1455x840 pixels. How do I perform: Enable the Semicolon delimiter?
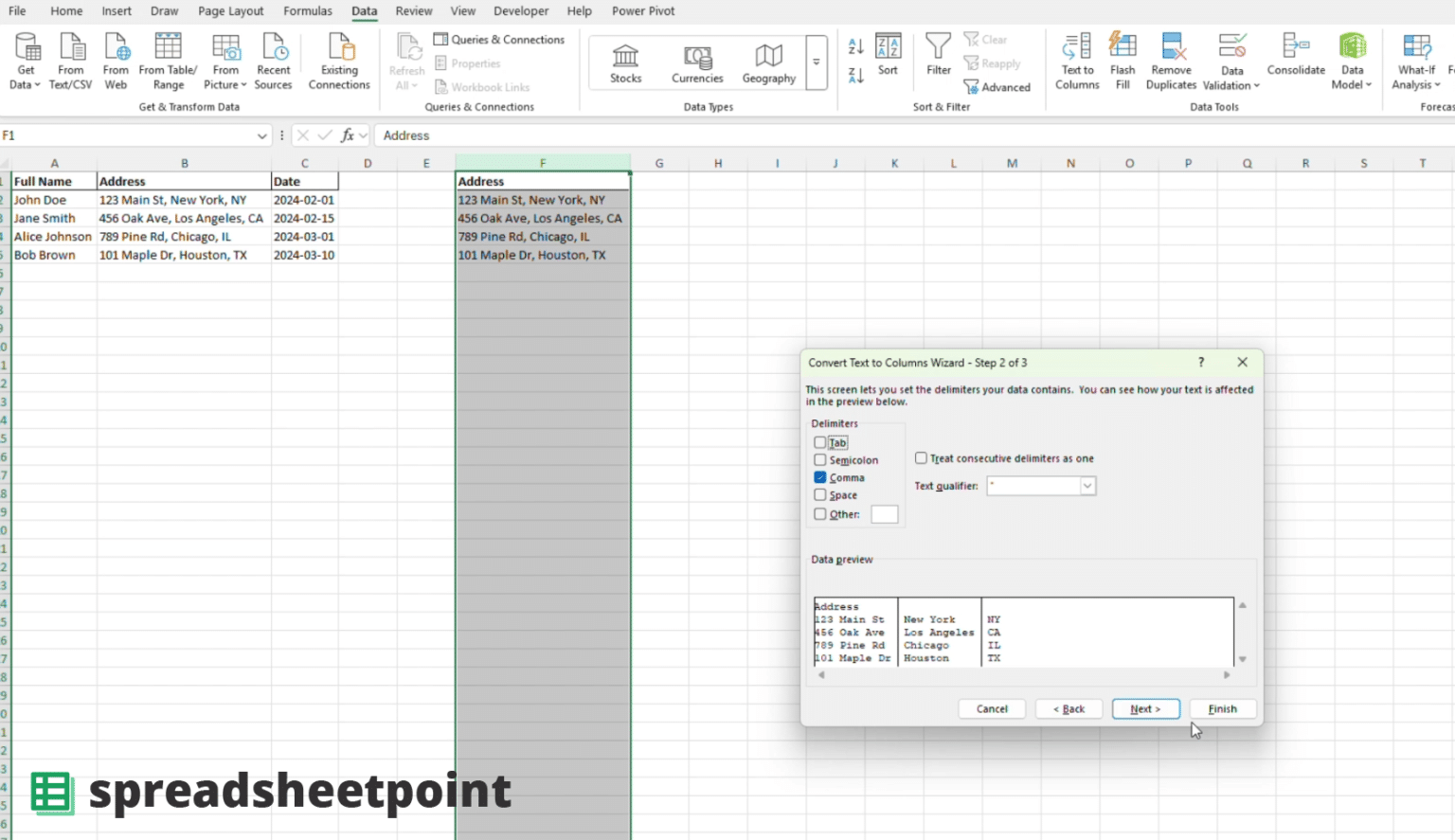coord(819,459)
